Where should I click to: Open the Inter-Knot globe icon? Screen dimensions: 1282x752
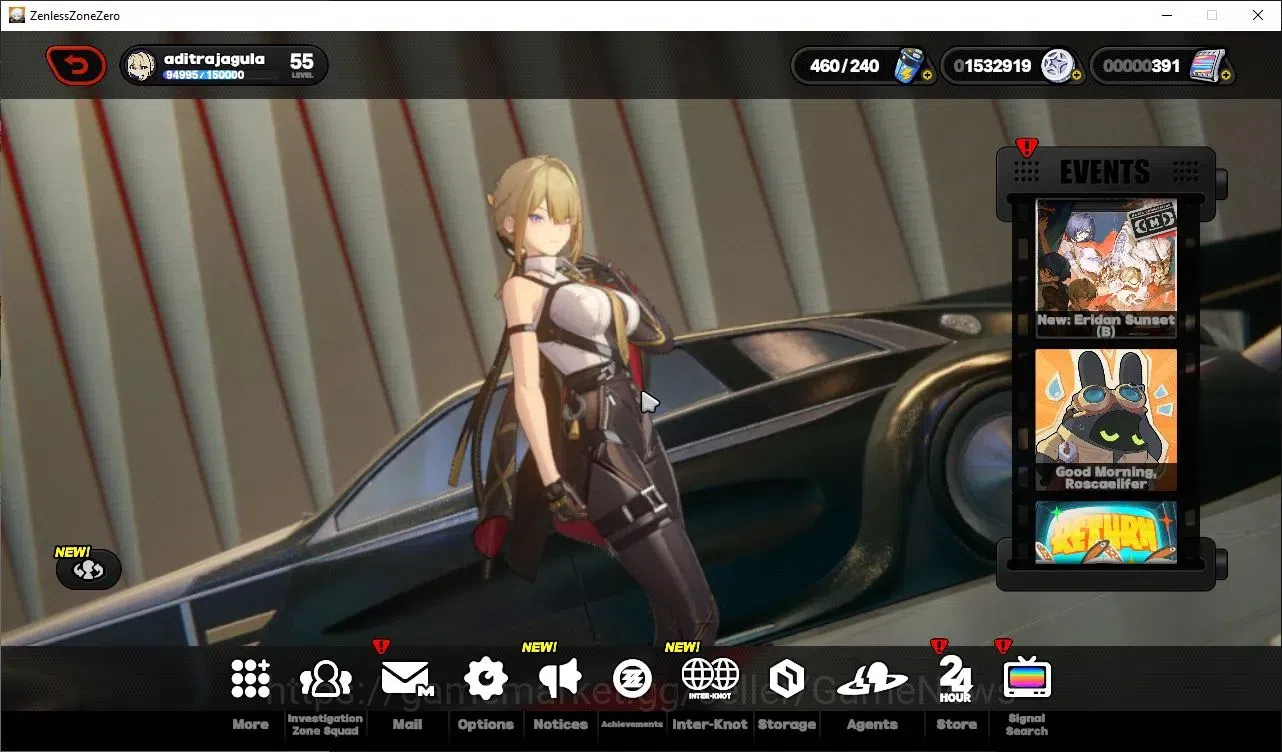click(x=710, y=678)
